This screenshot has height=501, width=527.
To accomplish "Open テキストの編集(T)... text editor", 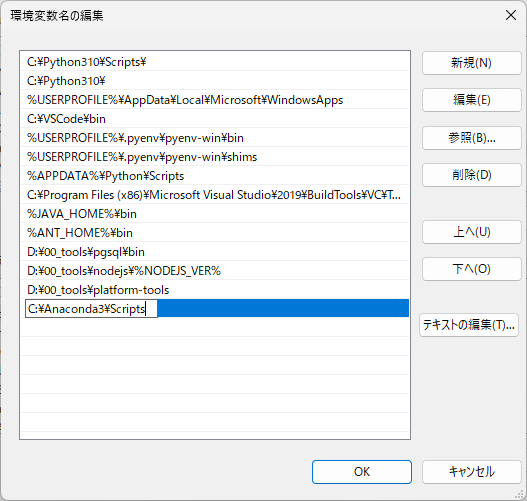I will tap(469, 325).
